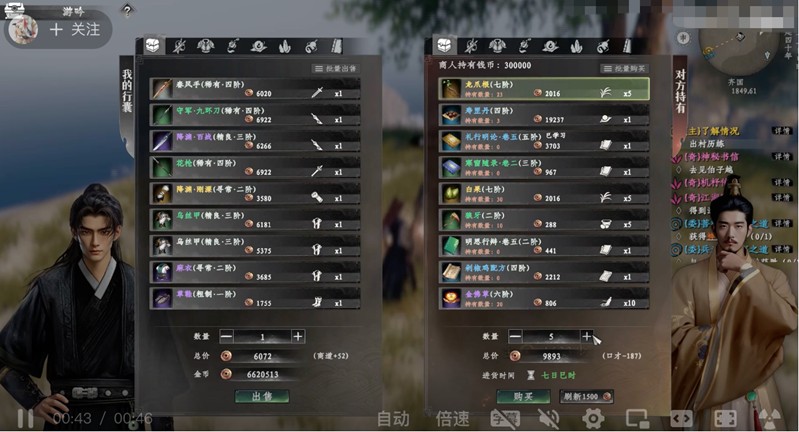Open the all-items chest tab in my inventory
799x432 pixels.
click(x=152, y=46)
